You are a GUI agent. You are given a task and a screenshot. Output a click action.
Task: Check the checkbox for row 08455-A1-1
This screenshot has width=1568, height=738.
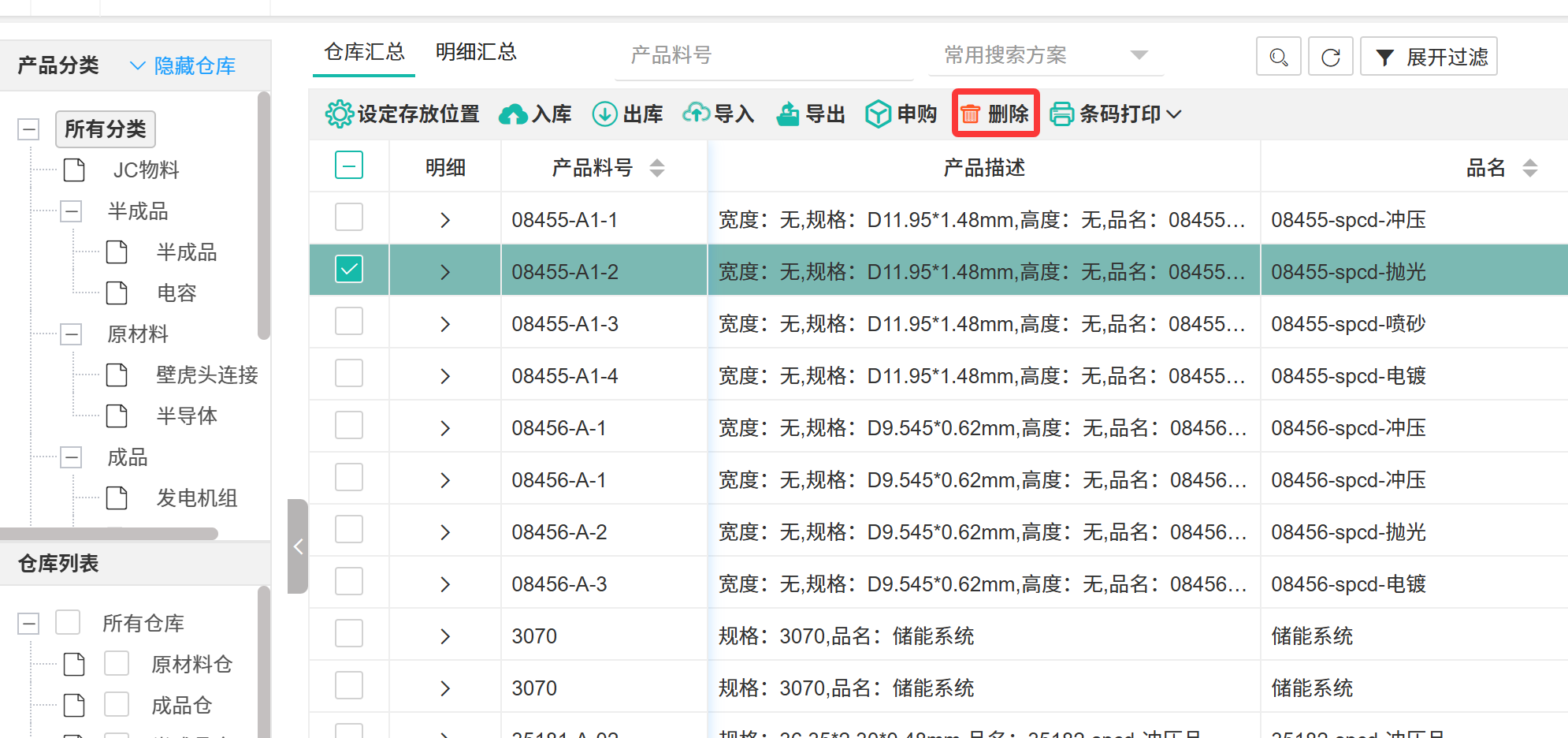(x=349, y=218)
